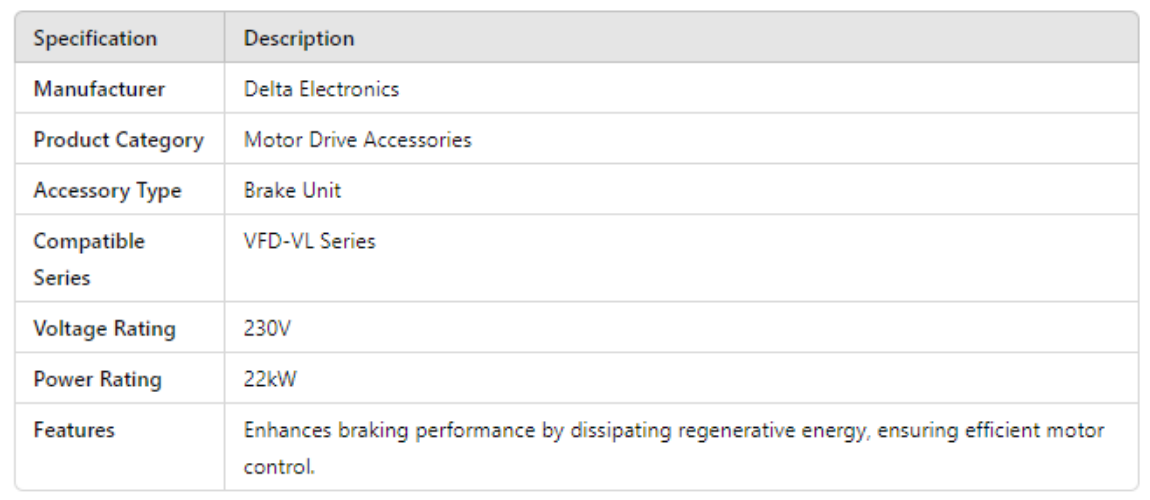Screen dimensions: 1150x500
Task: Select the Product Category label
Action: coord(118,140)
